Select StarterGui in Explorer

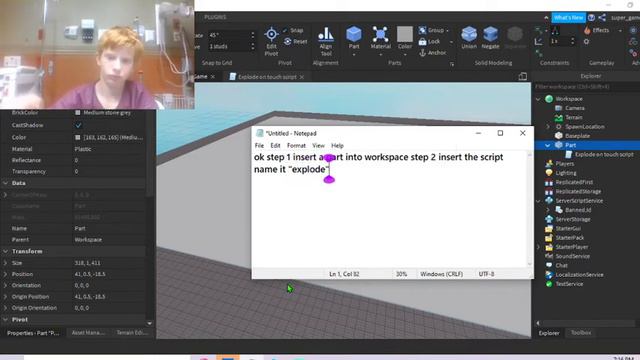tap(568, 229)
